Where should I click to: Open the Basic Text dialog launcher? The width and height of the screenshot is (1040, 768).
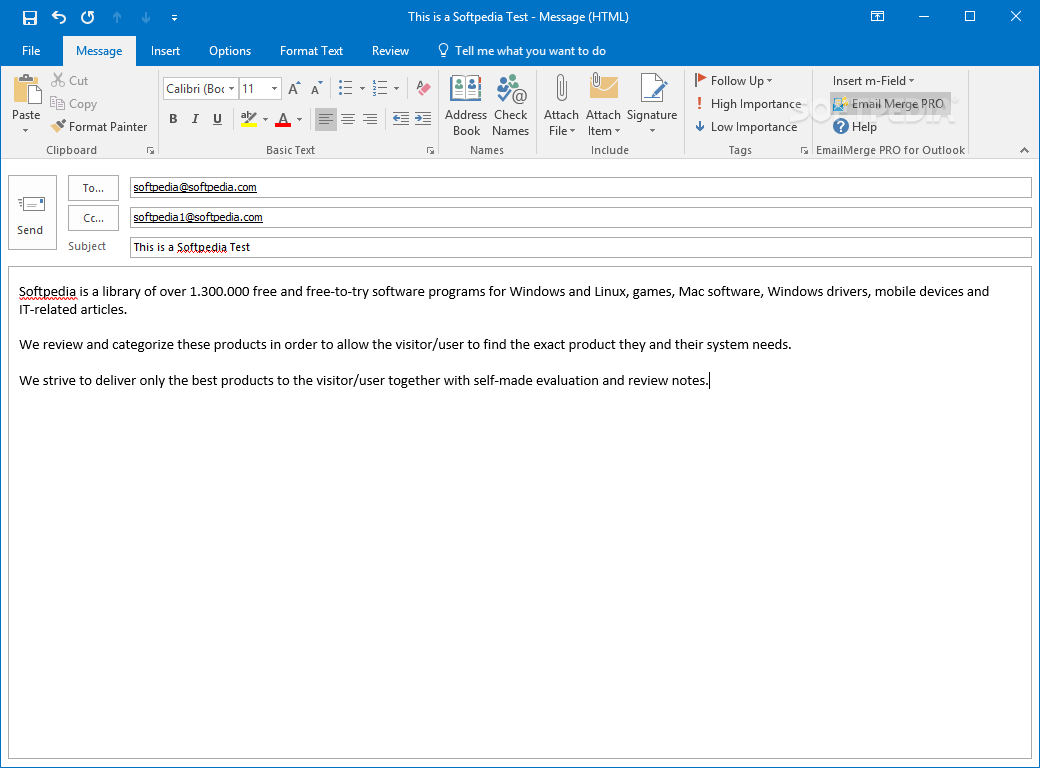430,151
